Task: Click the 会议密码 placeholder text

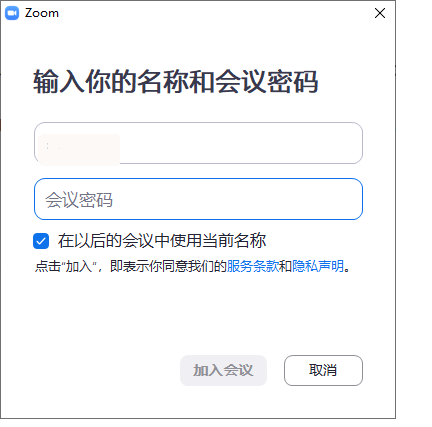Action: pos(79,200)
